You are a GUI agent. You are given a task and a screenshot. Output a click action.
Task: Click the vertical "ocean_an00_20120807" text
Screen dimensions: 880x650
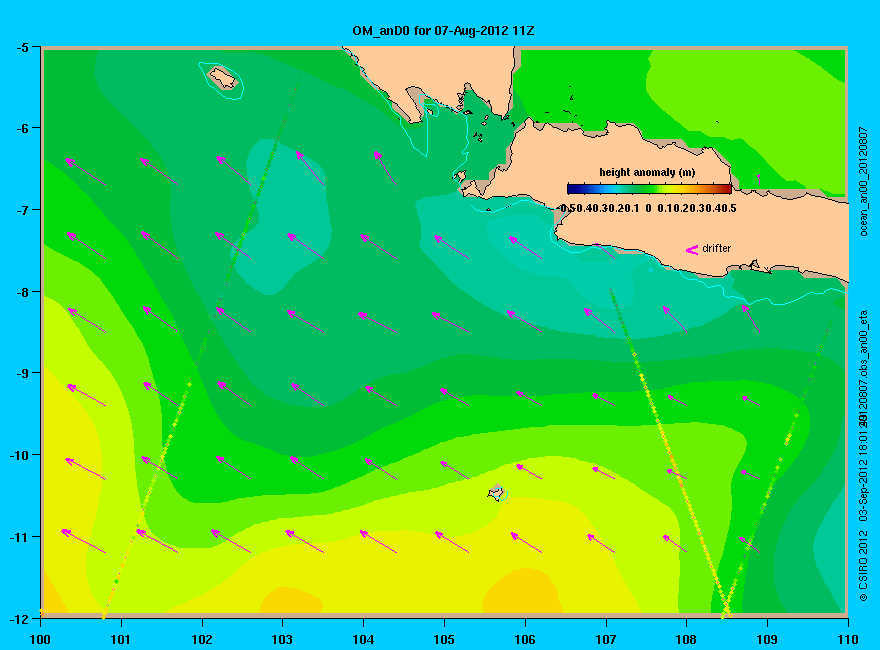pyautogui.click(x=864, y=182)
